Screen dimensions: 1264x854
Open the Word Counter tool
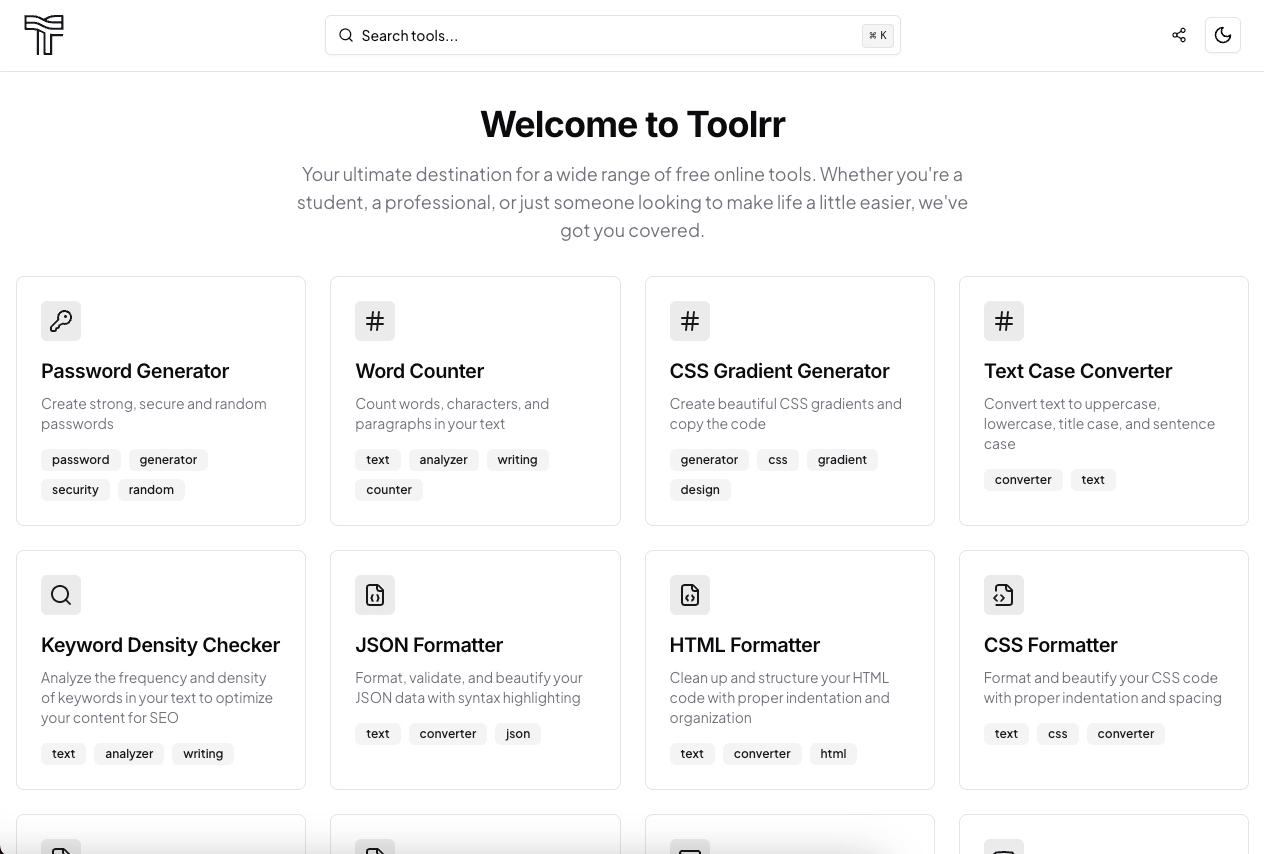(x=419, y=371)
